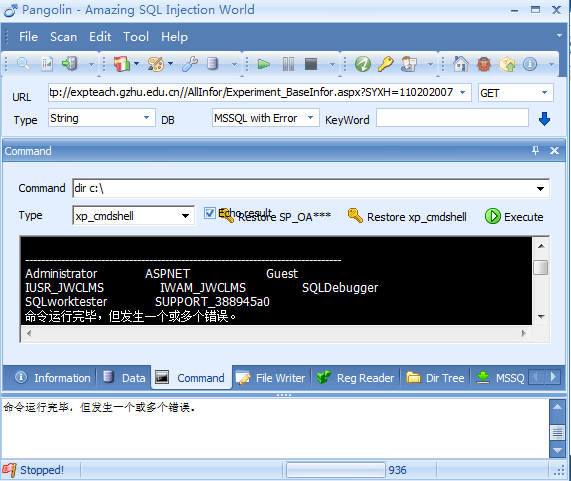This screenshot has width=571, height=481.
Task: Click the red bug report icon
Action: [484, 64]
